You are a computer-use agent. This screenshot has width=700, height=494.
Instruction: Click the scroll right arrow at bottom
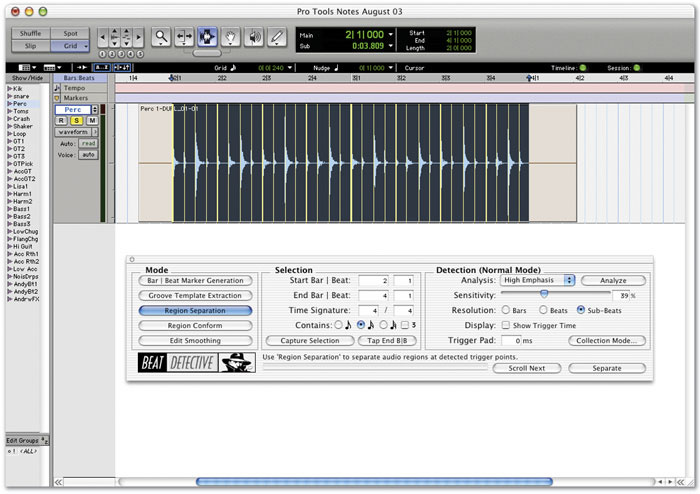tap(670, 482)
